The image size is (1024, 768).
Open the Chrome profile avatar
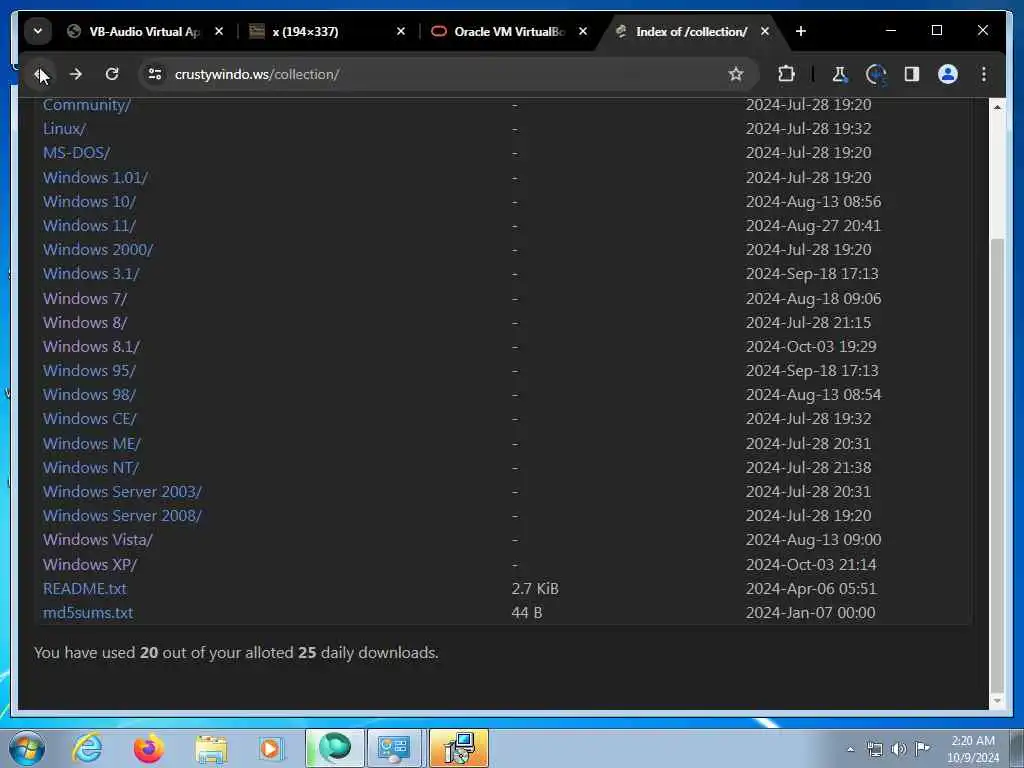(x=948, y=74)
